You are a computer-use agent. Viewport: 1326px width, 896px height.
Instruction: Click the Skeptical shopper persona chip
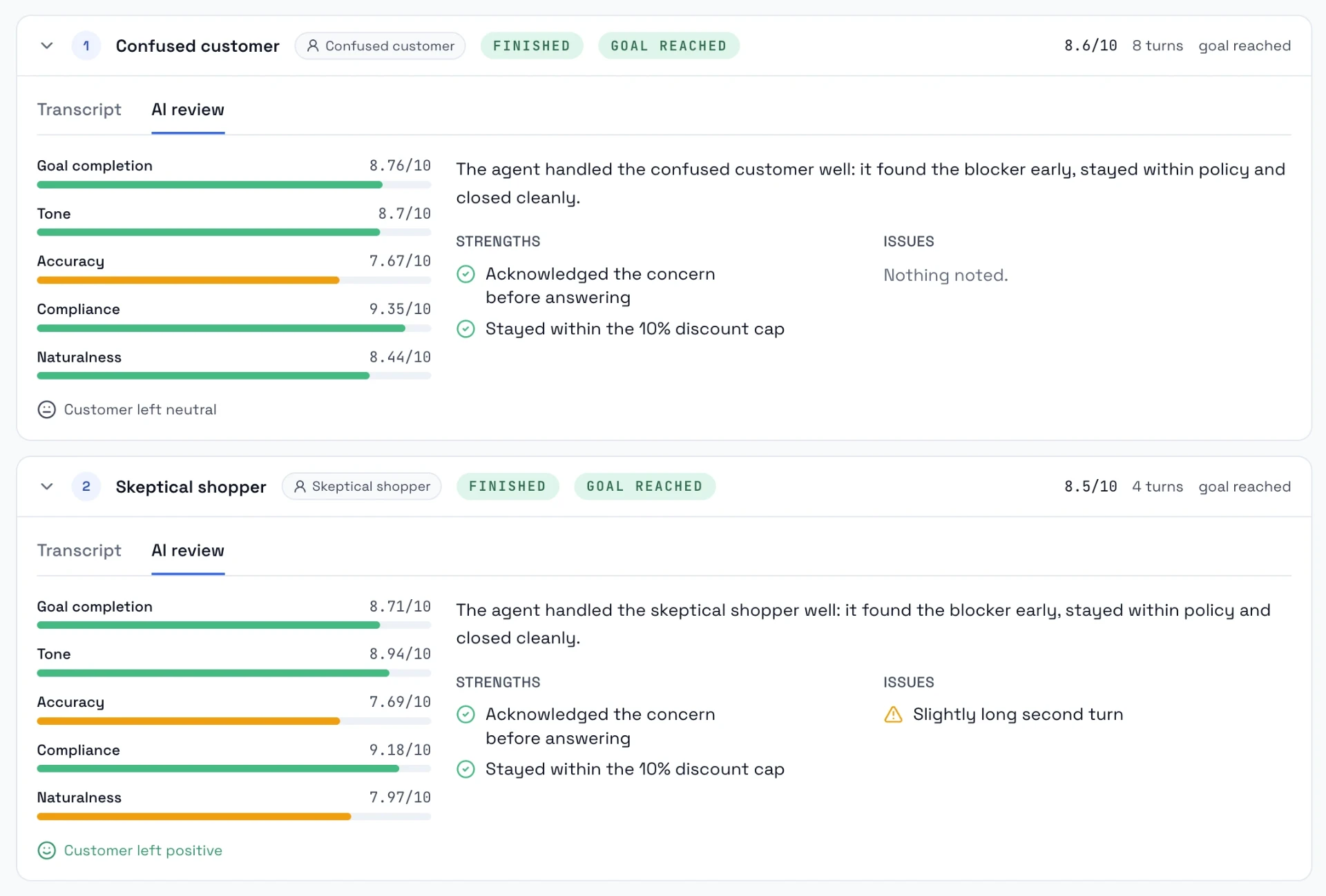(361, 486)
